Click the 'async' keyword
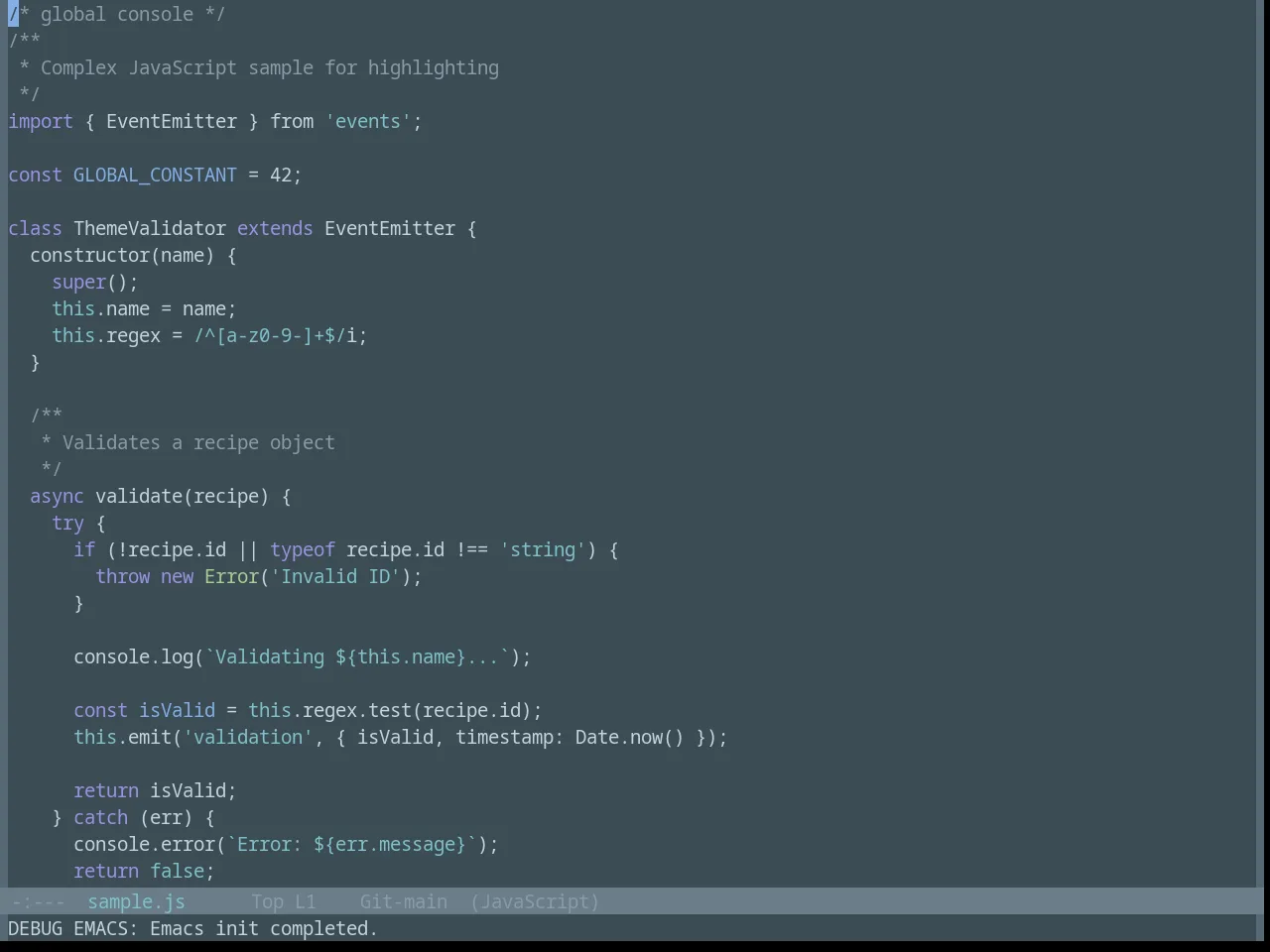This screenshot has width=1270, height=952. pos(57,496)
